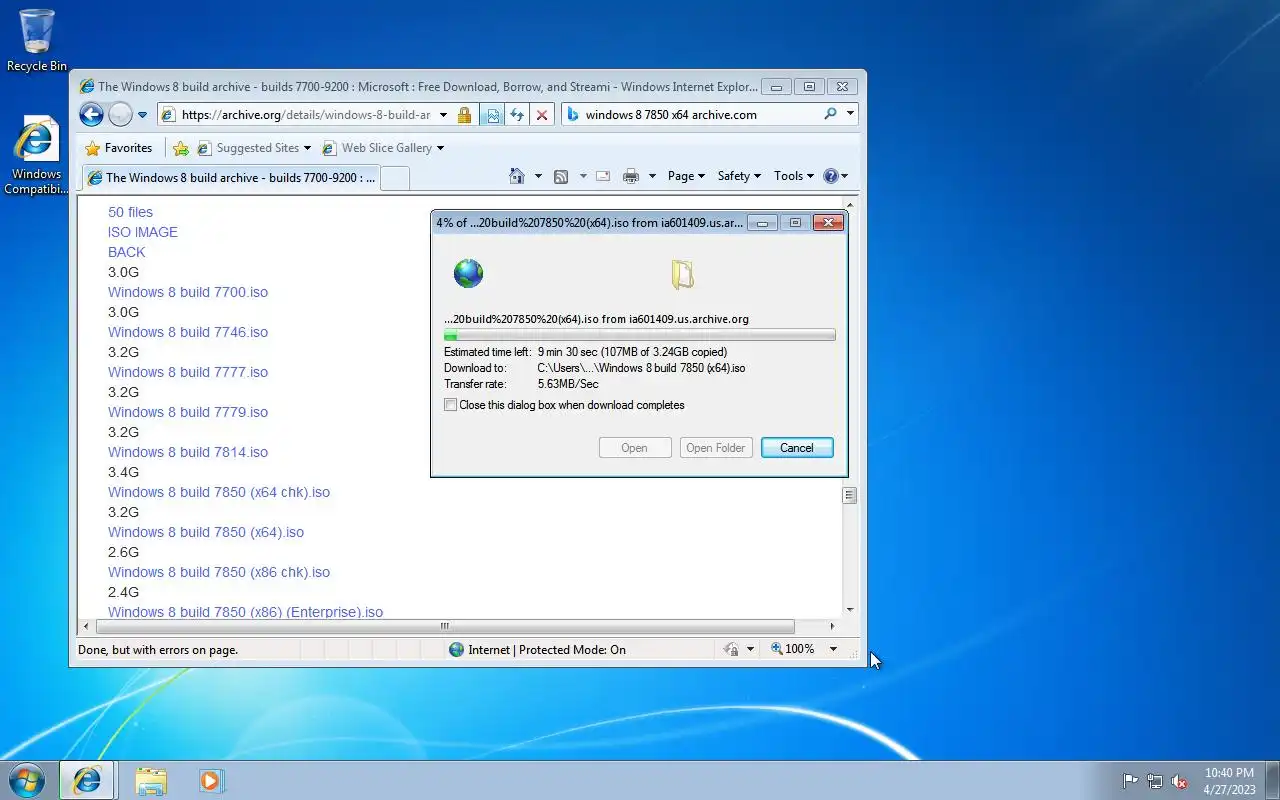The image size is (1280, 800).
Task: Click the Home icon in command bar
Action: (516, 176)
